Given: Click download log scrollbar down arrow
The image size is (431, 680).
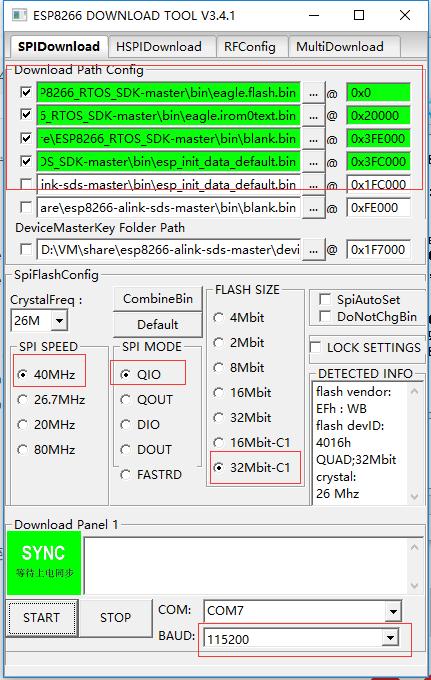Looking at the screenshot, I should click(414, 586).
